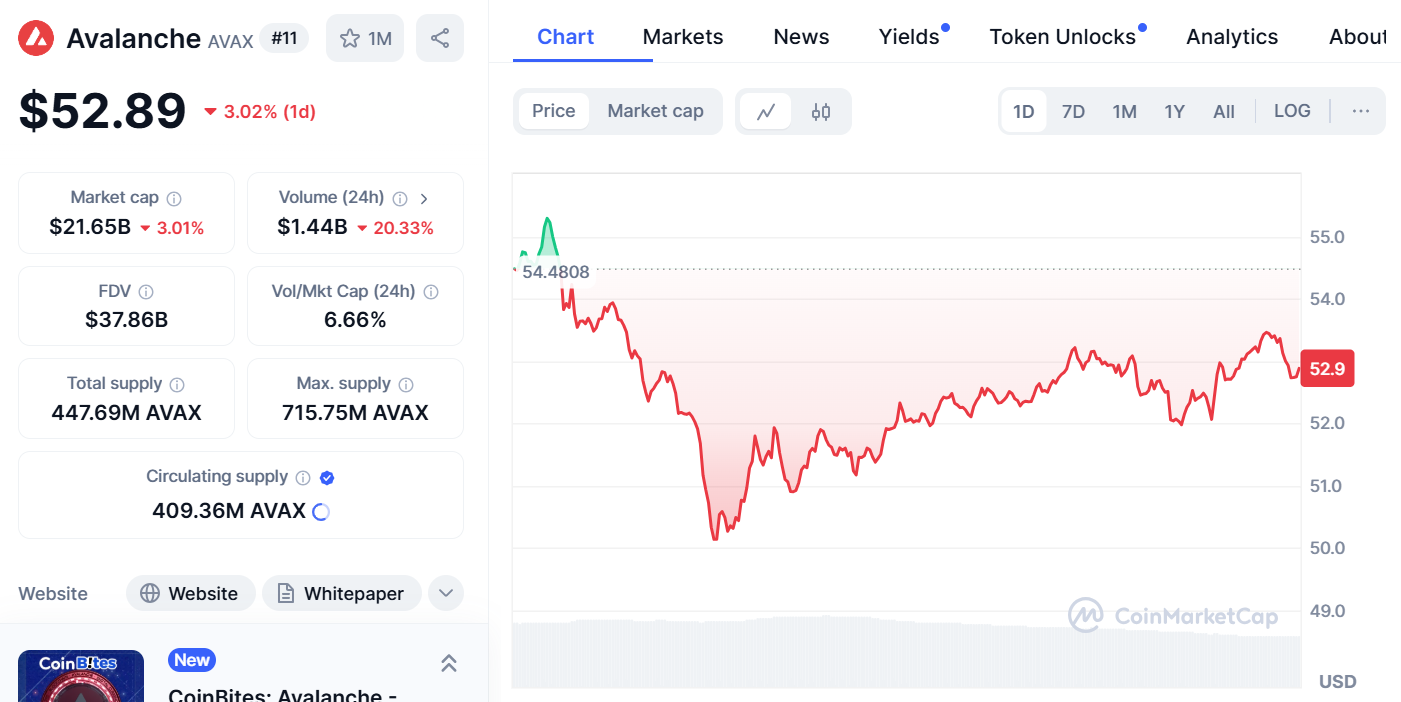
Task: Click the verified circulating supply badge
Action: coord(327,478)
